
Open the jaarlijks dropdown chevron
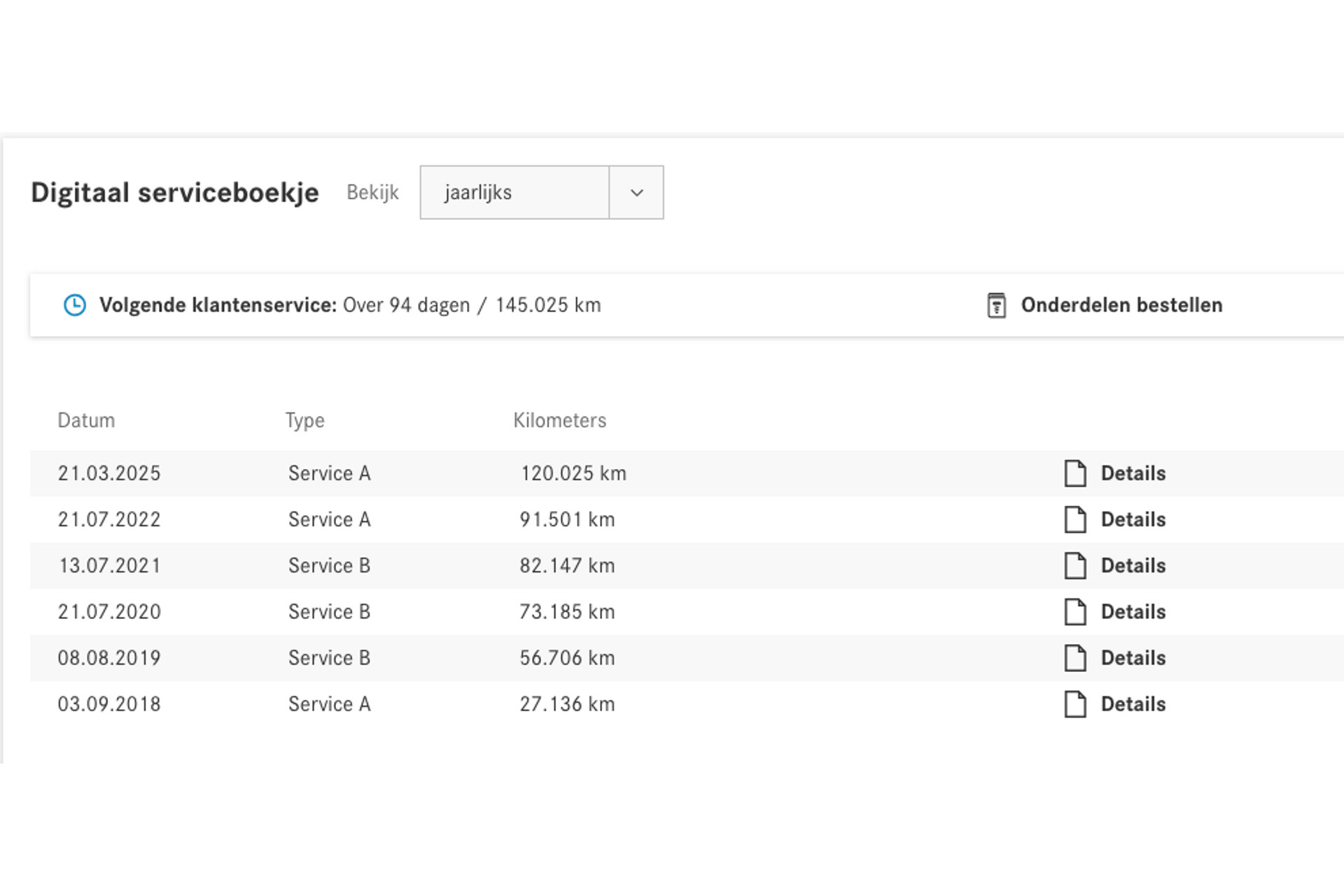(x=636, y=192)
